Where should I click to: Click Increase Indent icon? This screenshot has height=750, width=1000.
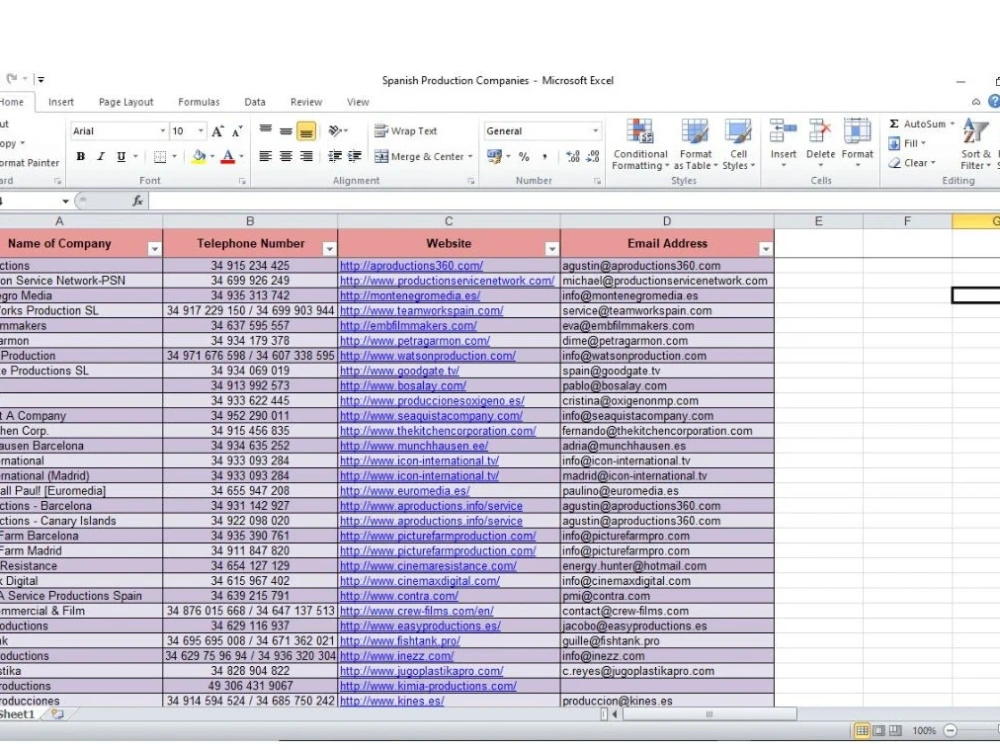click(355, 156)
